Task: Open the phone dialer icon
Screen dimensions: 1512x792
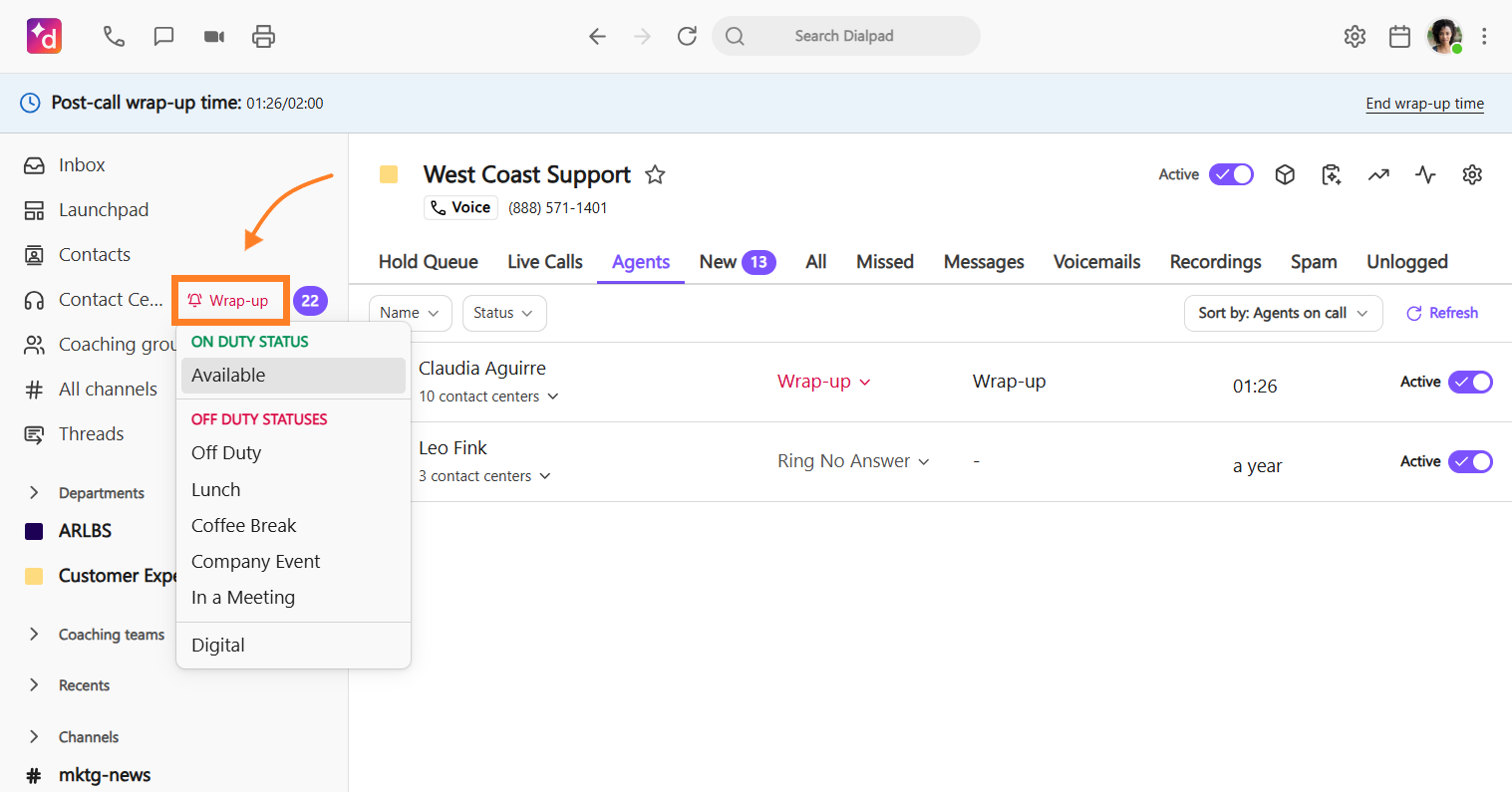Action: pos(114,37)
